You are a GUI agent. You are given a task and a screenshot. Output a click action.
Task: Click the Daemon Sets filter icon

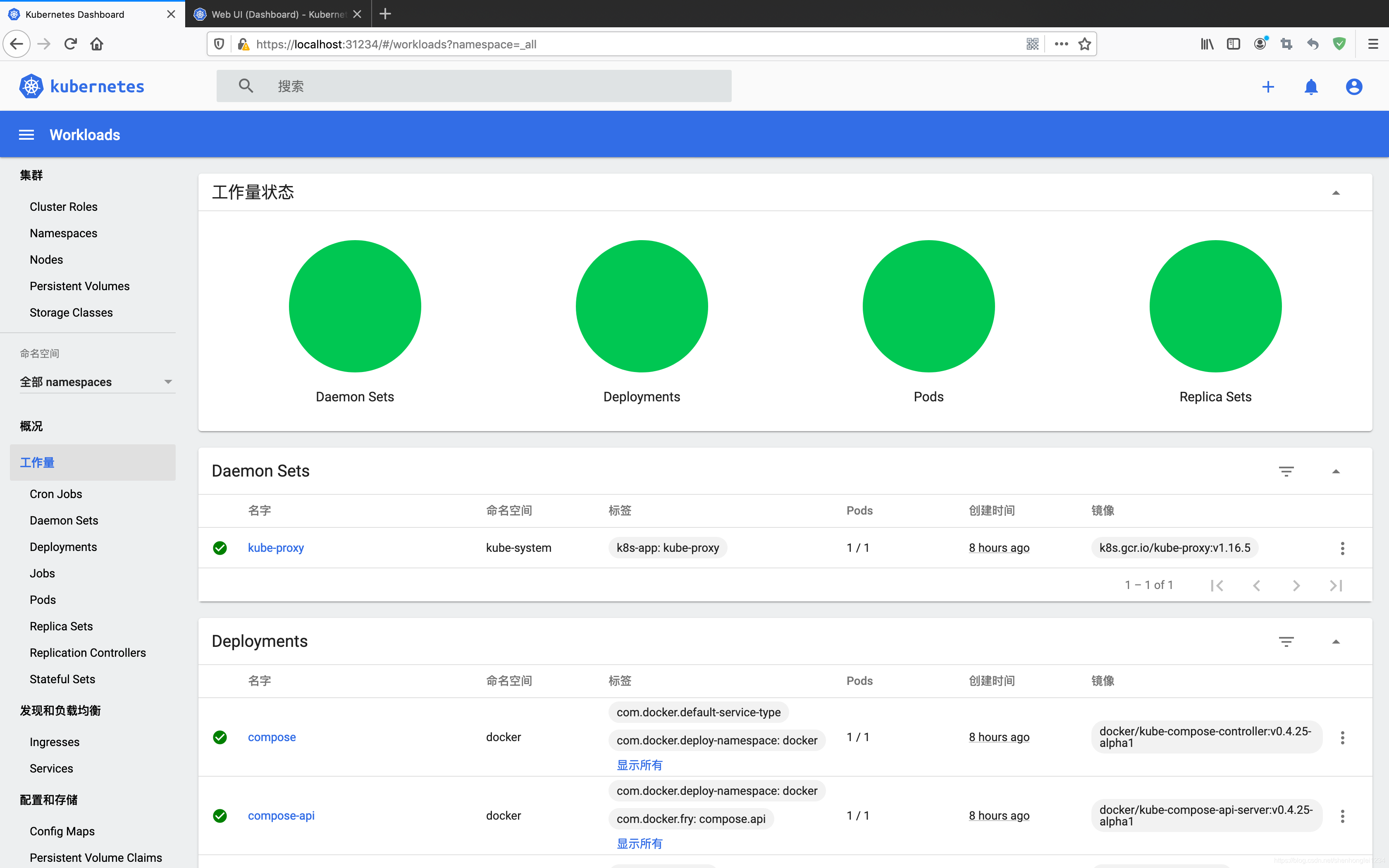point(1286,471)
